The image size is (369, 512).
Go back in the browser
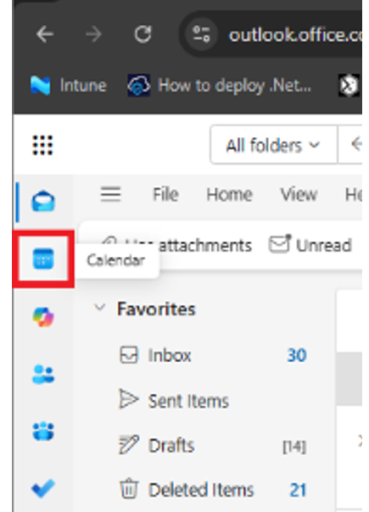tap(45, 34)
